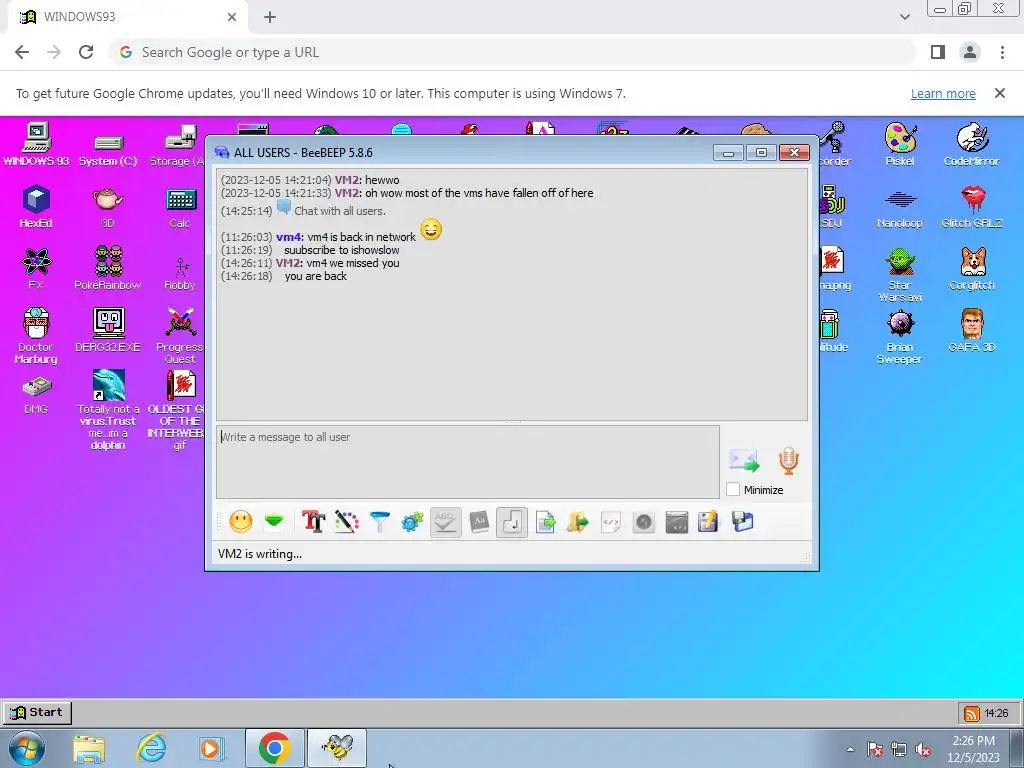Open the Nanoloop desktop icon

[900, 208]
